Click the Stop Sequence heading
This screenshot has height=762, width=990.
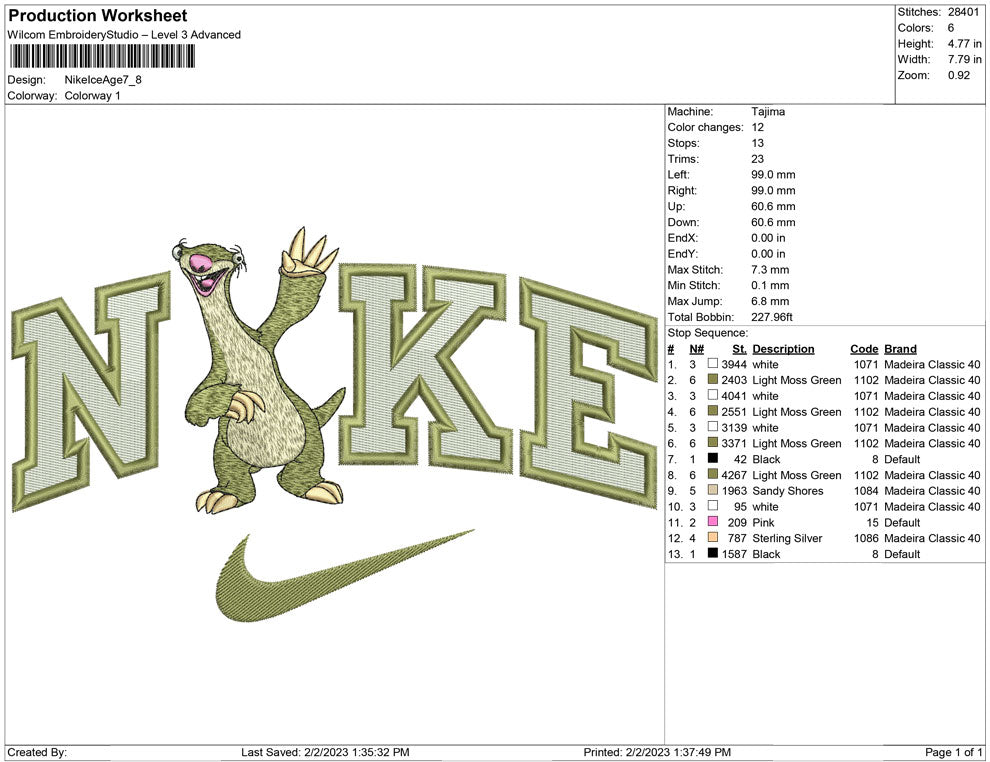point(708,333)
